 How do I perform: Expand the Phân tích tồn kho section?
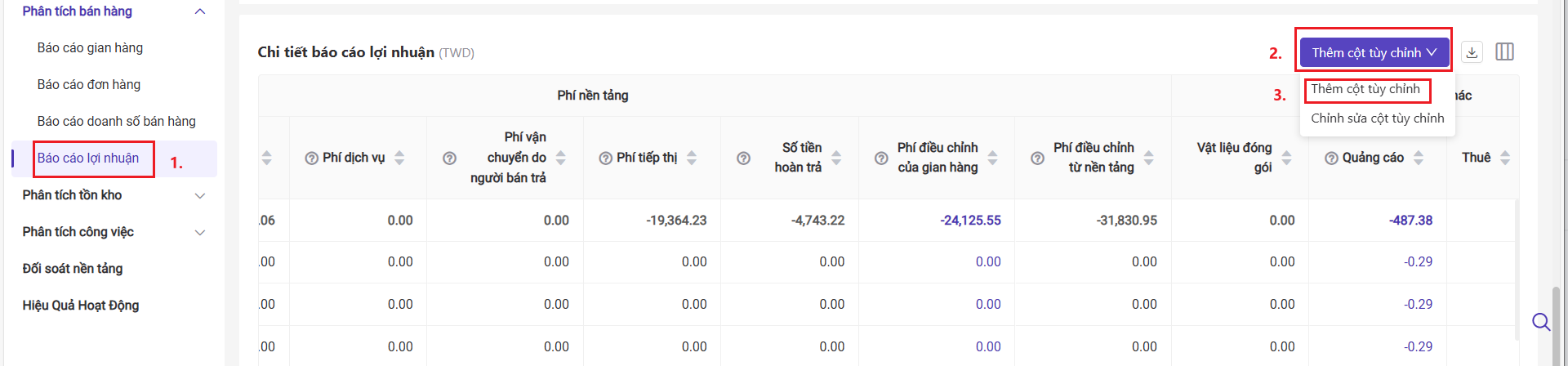point(200,196)
